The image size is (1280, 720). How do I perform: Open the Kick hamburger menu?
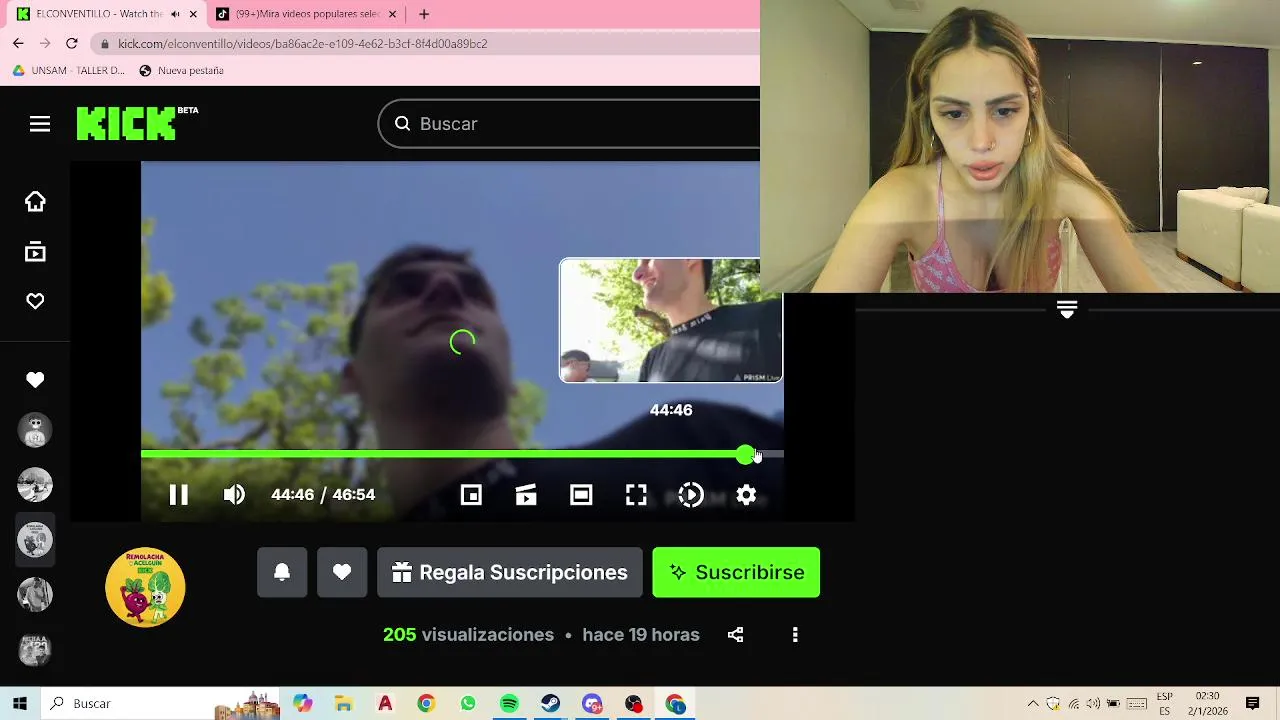[x=40, y=124]
